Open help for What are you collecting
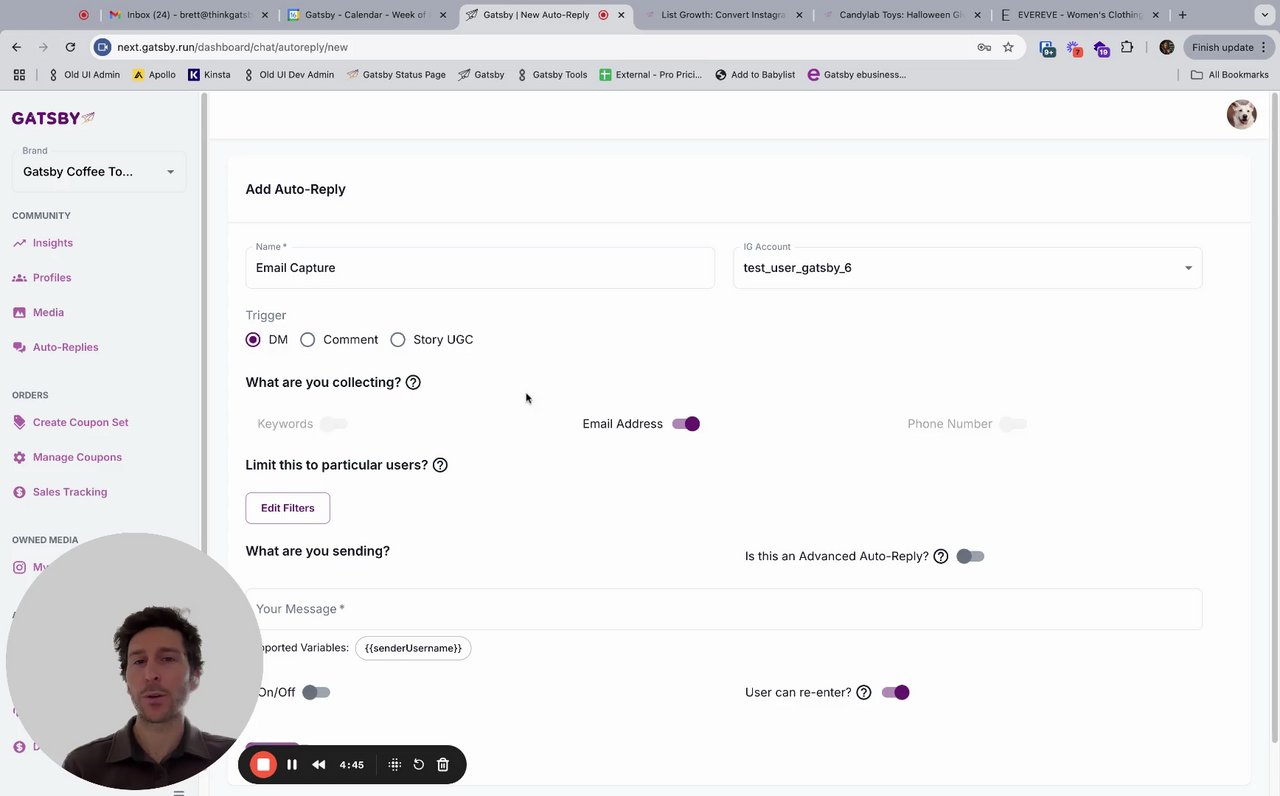The width and height of the screenshot is (1280, 796). coord(413,383)
